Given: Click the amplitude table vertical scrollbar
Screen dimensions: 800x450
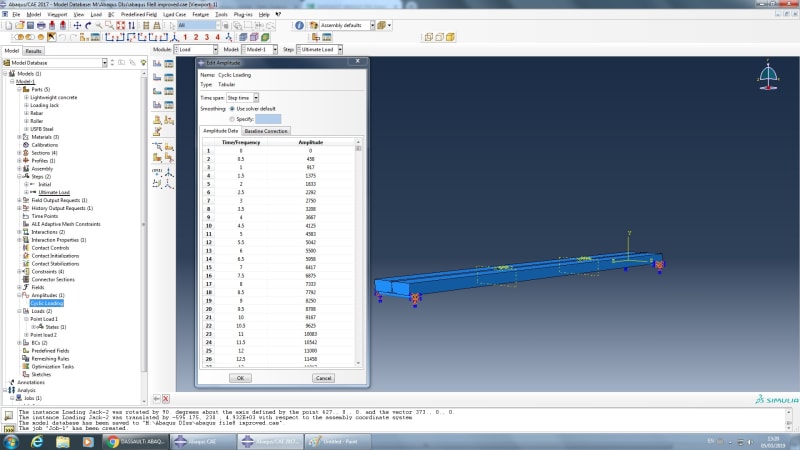Looking at the screenshot, I should click(358, 253).
